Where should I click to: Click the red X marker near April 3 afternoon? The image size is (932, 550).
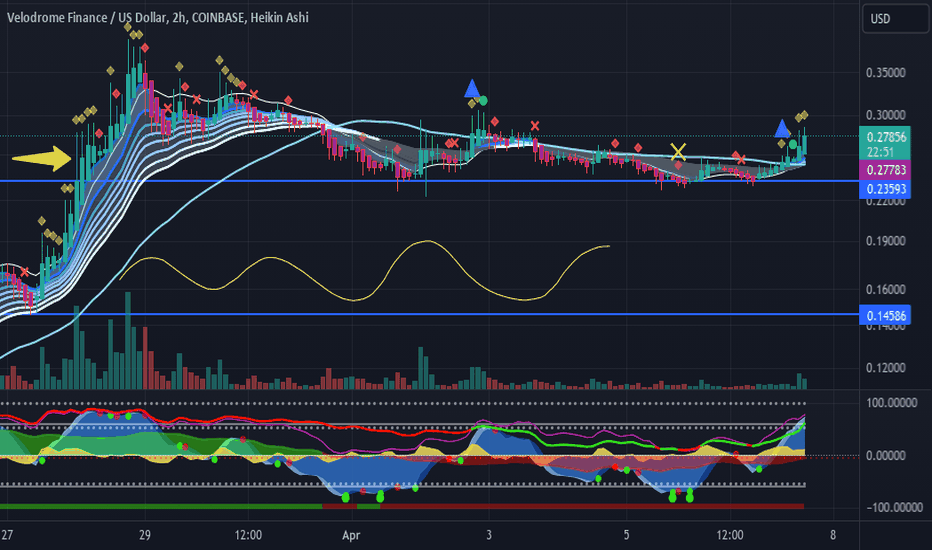click(x=535, y=125)
